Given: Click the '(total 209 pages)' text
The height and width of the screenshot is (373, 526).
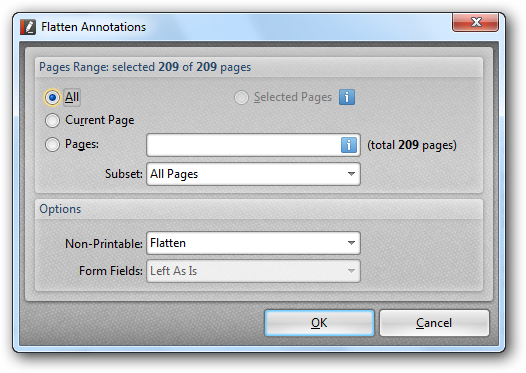Looking at the screenshot, I should [412, 145].
